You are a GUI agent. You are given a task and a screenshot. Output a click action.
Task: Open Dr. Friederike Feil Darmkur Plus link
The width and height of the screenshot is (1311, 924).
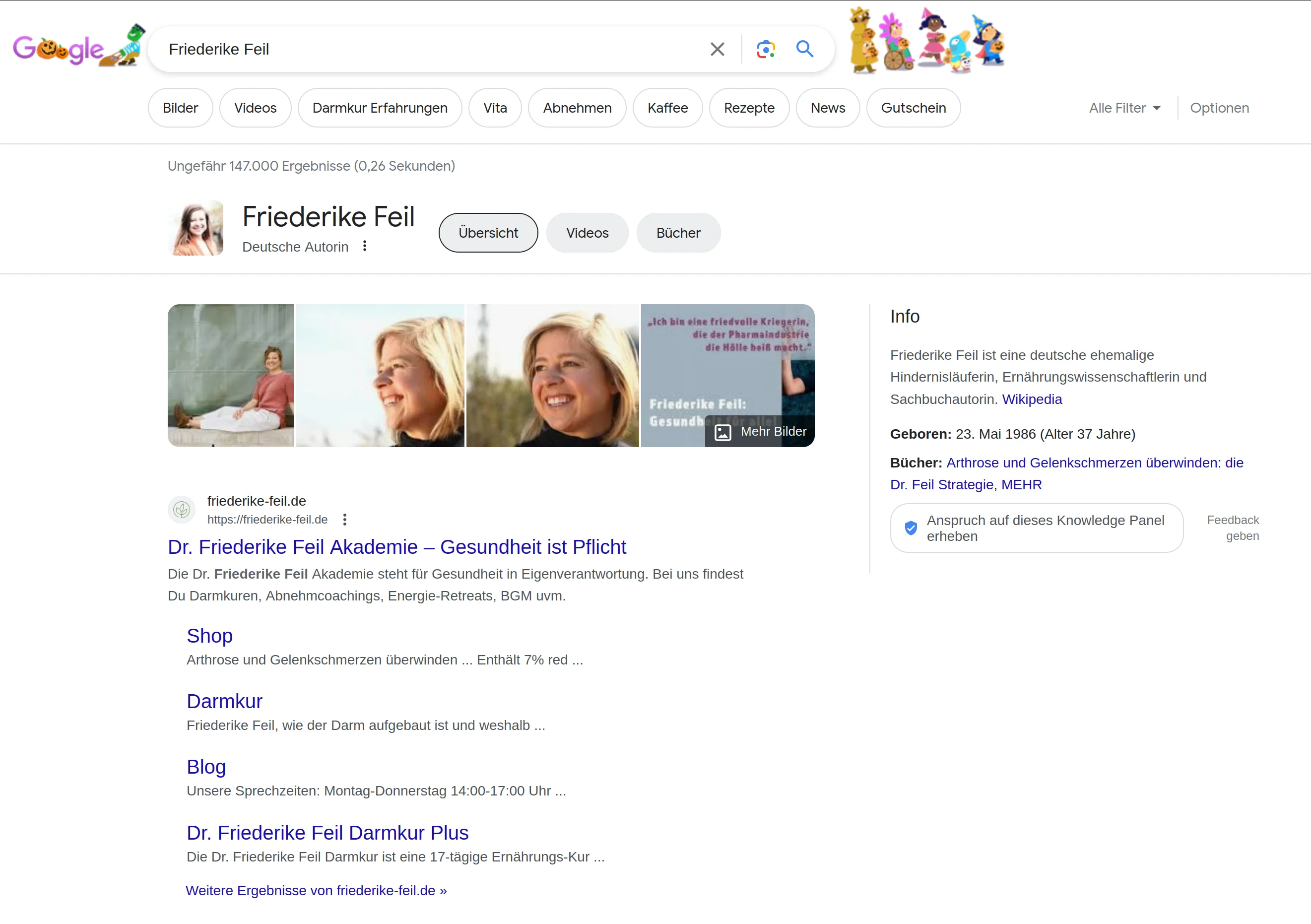pyautogui.click(x=328, y=833)
